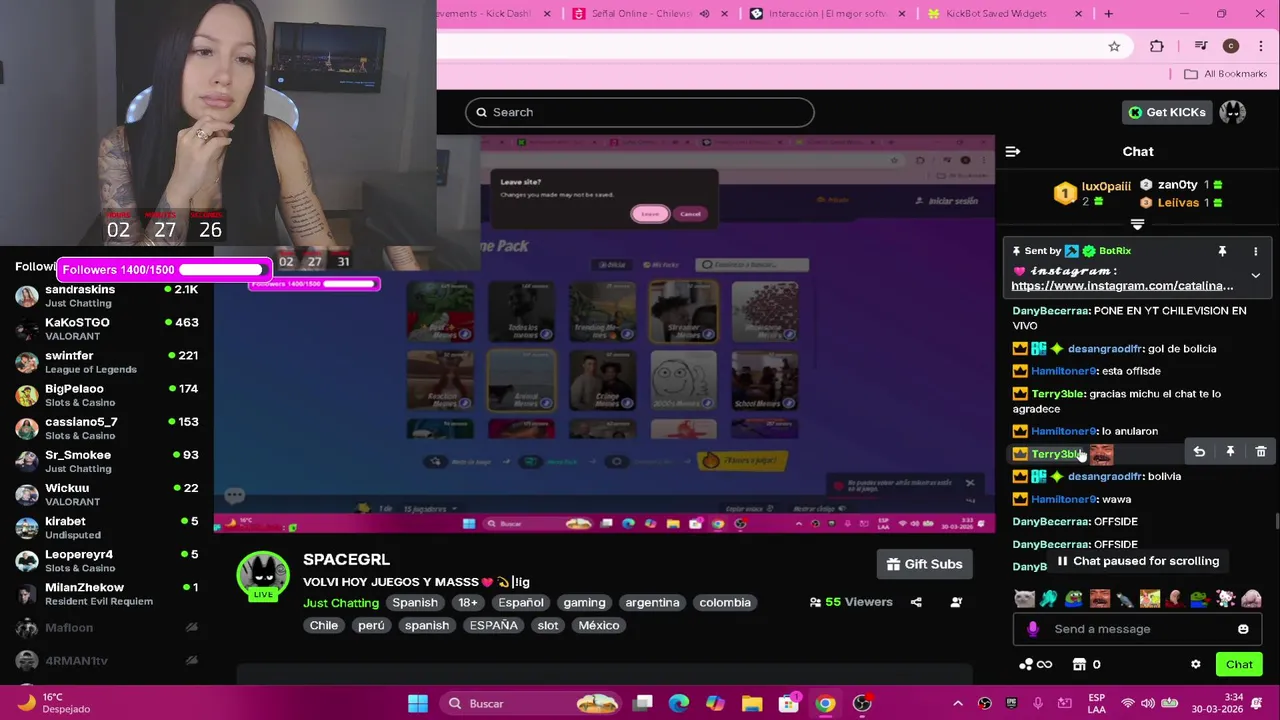The image size is (1280, 720).
Task: Open Chrome profile avatar
Action: [1231, 46]
